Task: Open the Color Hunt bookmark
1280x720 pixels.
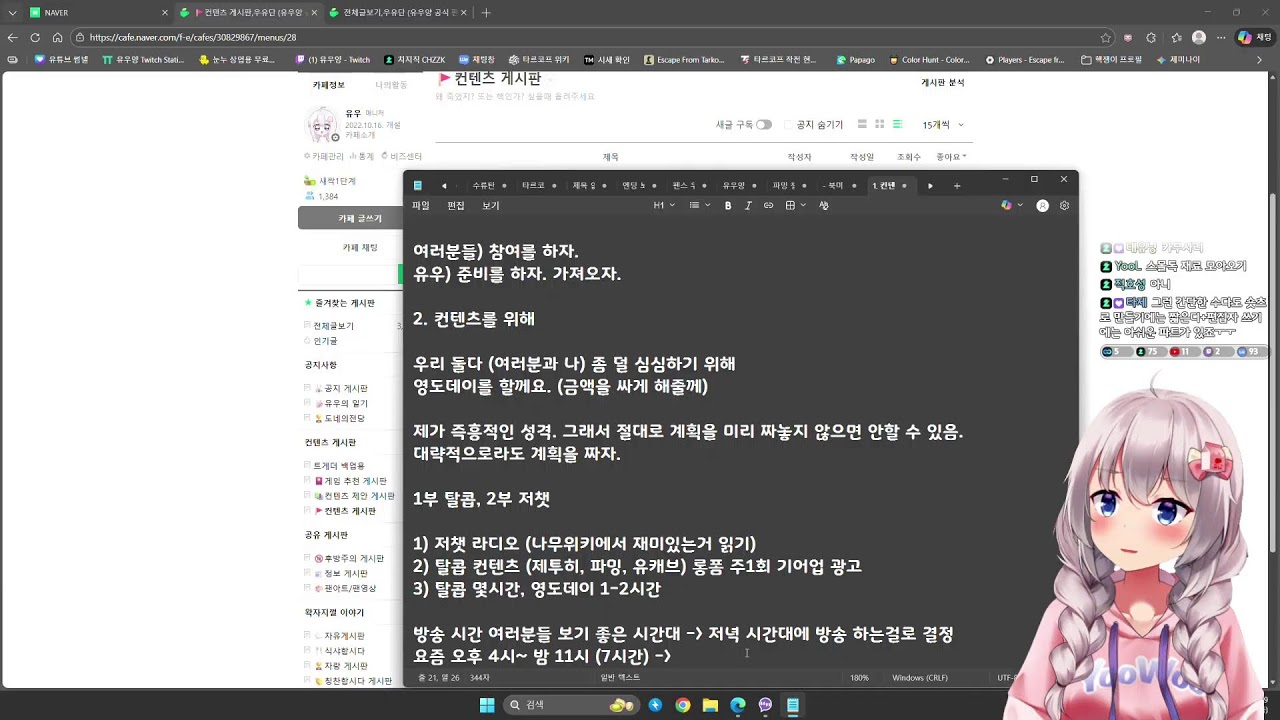Action: pyautogui.click(x=928, y=60)
